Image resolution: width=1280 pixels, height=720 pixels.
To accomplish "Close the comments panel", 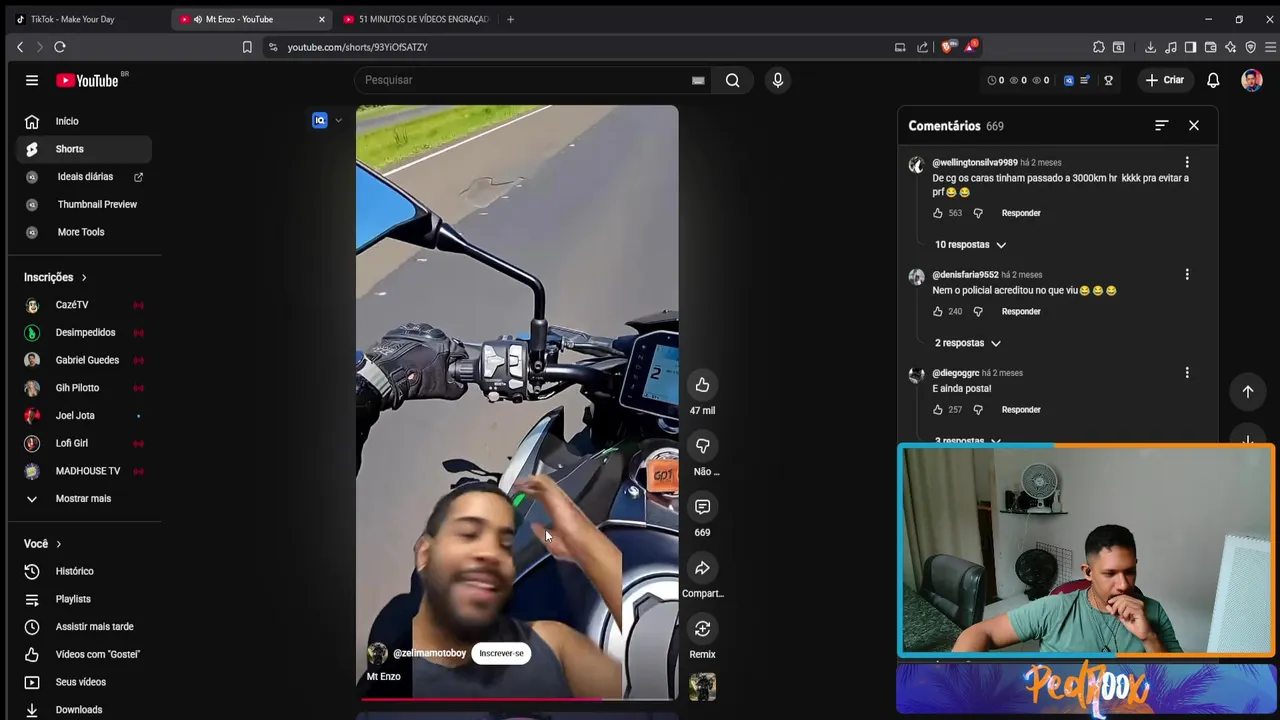I will coord(1194,125).
